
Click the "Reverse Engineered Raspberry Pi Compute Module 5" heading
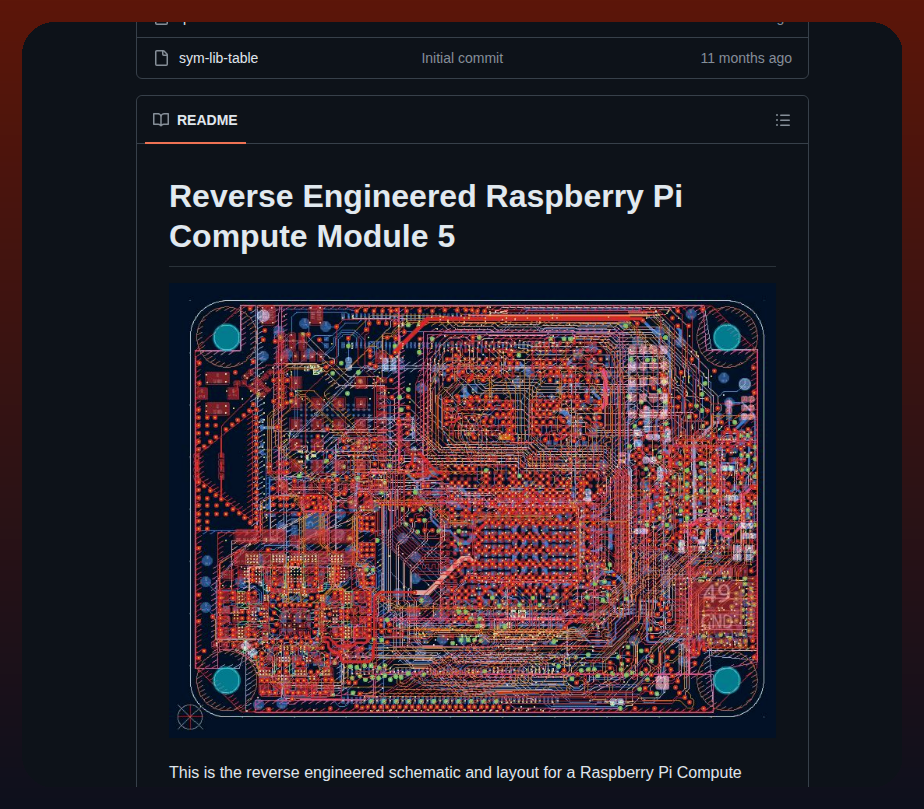(425, 216)
